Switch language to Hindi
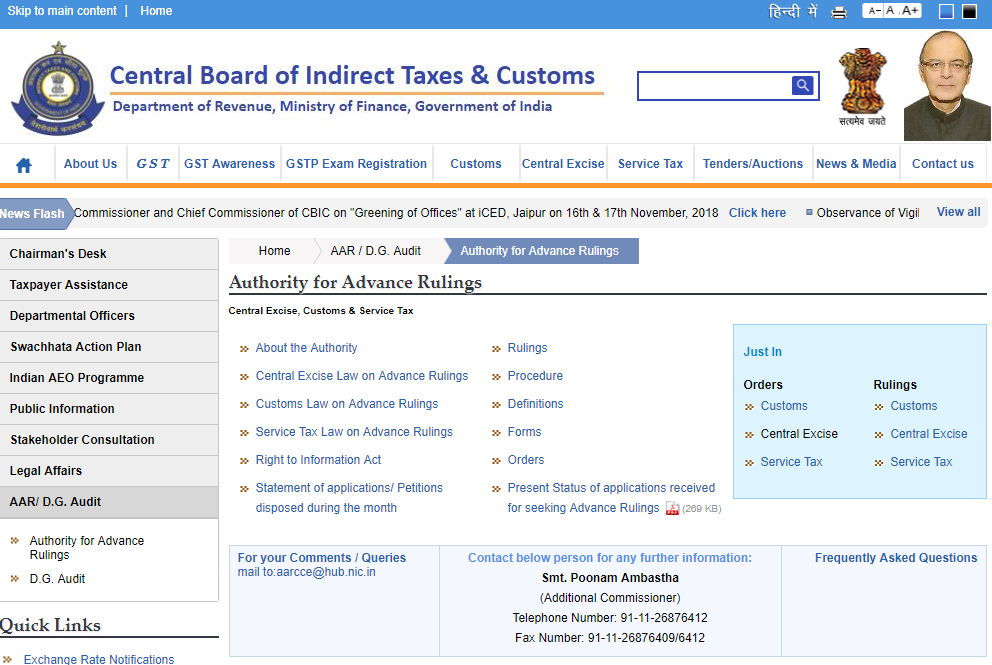Viewport: 992px width, 665px height. (793, 11)
